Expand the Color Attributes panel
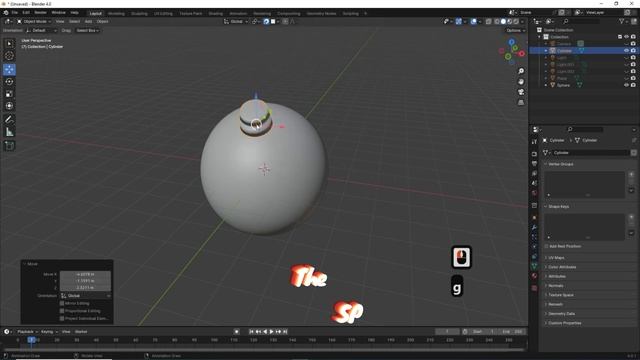 (x=562, y=267)
